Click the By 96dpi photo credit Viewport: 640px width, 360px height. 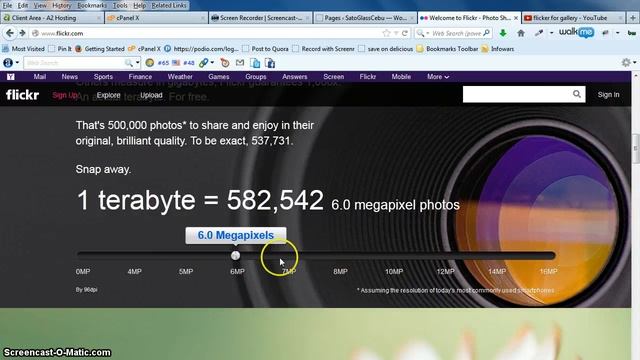(x=87, y=290)
